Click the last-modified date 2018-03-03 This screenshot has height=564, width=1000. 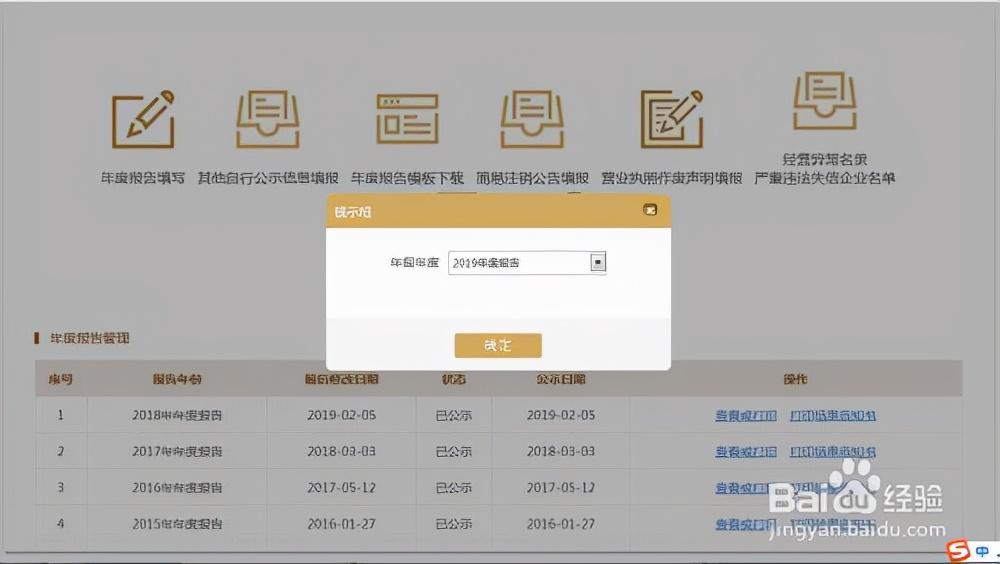pos(341,452)
